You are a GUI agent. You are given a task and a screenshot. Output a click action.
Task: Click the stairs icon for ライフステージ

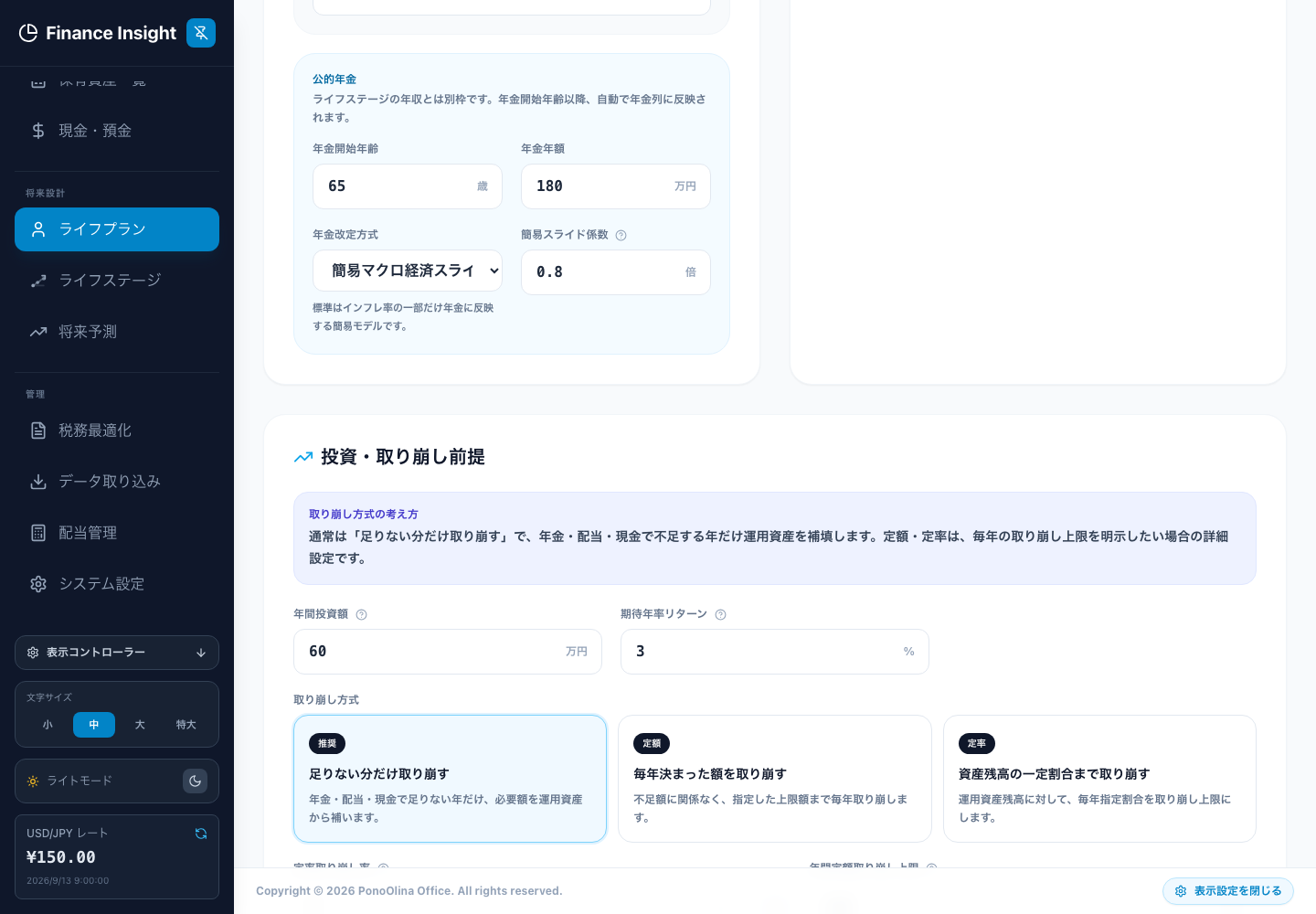click(38, 281)
